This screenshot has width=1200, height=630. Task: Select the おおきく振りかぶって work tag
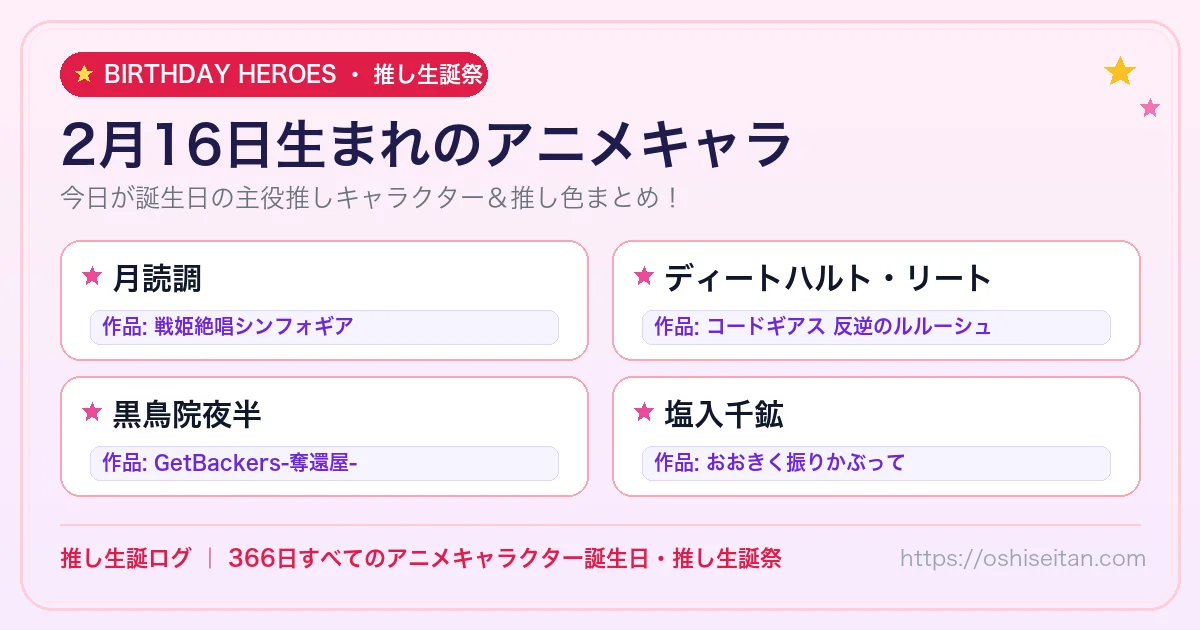[876, 463]
